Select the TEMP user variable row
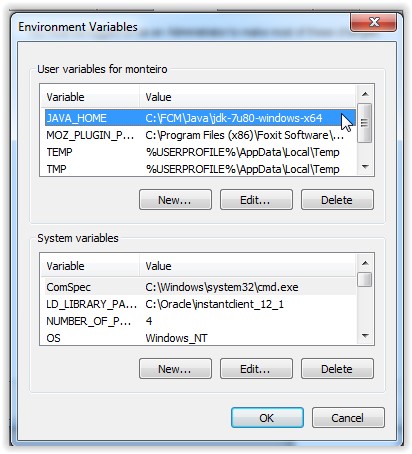 [x=200, y=152]
